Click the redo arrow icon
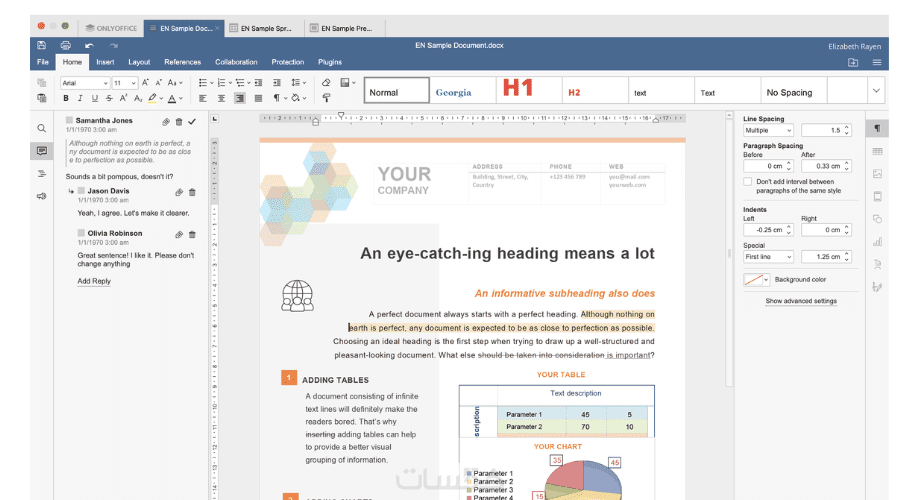Screen dimensions: 900x500 114,45
